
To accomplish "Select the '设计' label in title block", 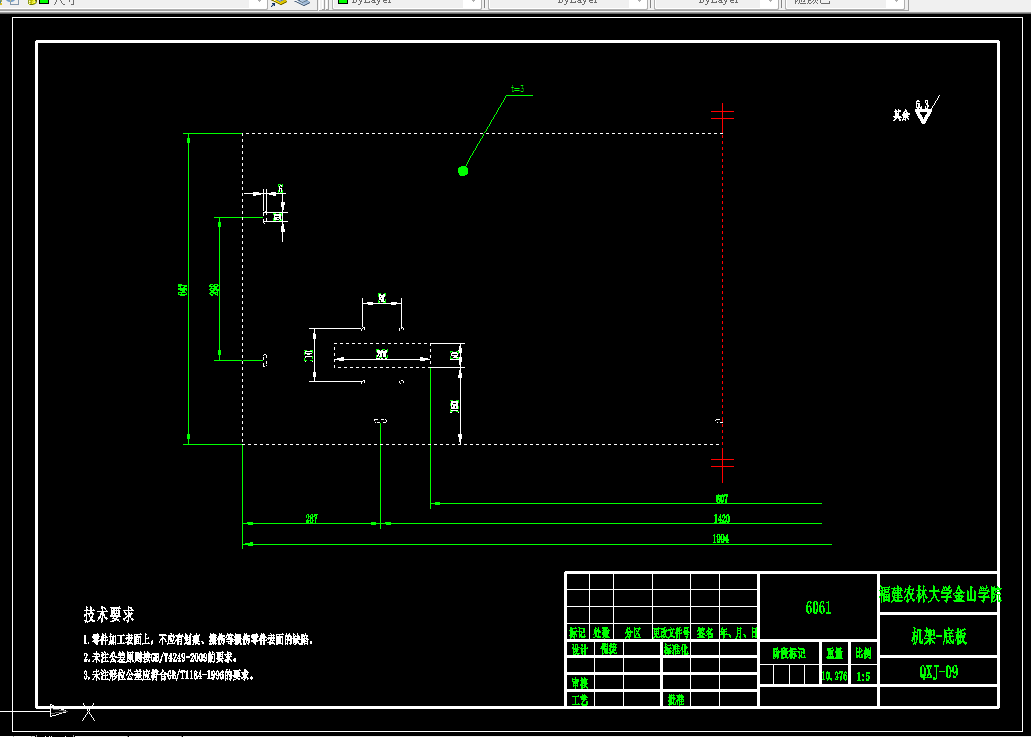I will pyautogui.click(x=579, y=650).
